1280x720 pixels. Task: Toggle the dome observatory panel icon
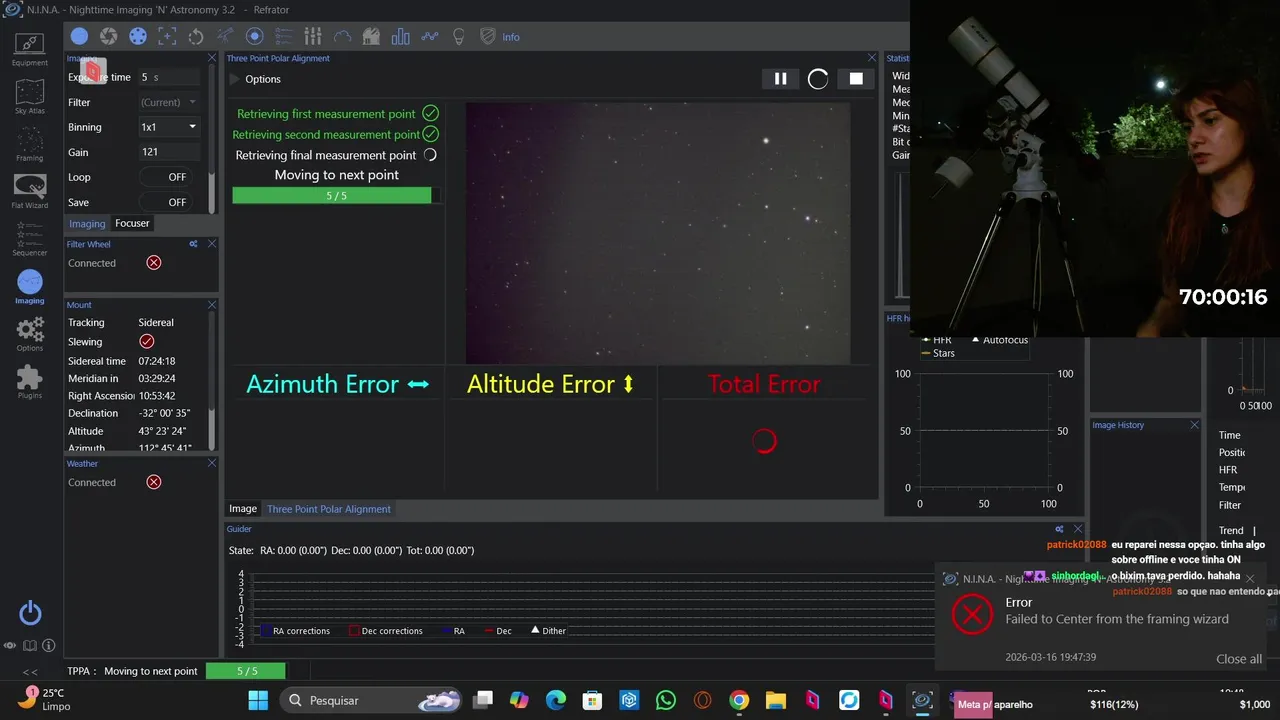click(x=371, y=36)
